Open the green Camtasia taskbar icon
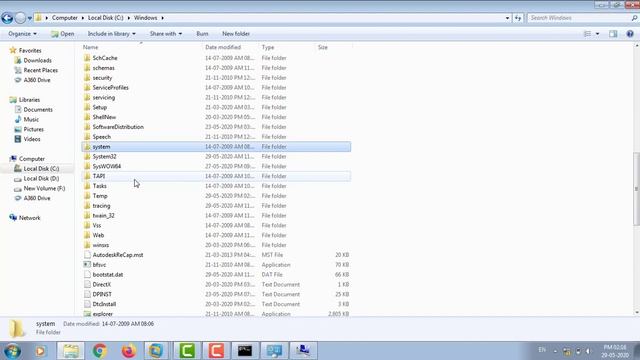The width and height of the screenshot is (640, 360). tap(187, 351)
